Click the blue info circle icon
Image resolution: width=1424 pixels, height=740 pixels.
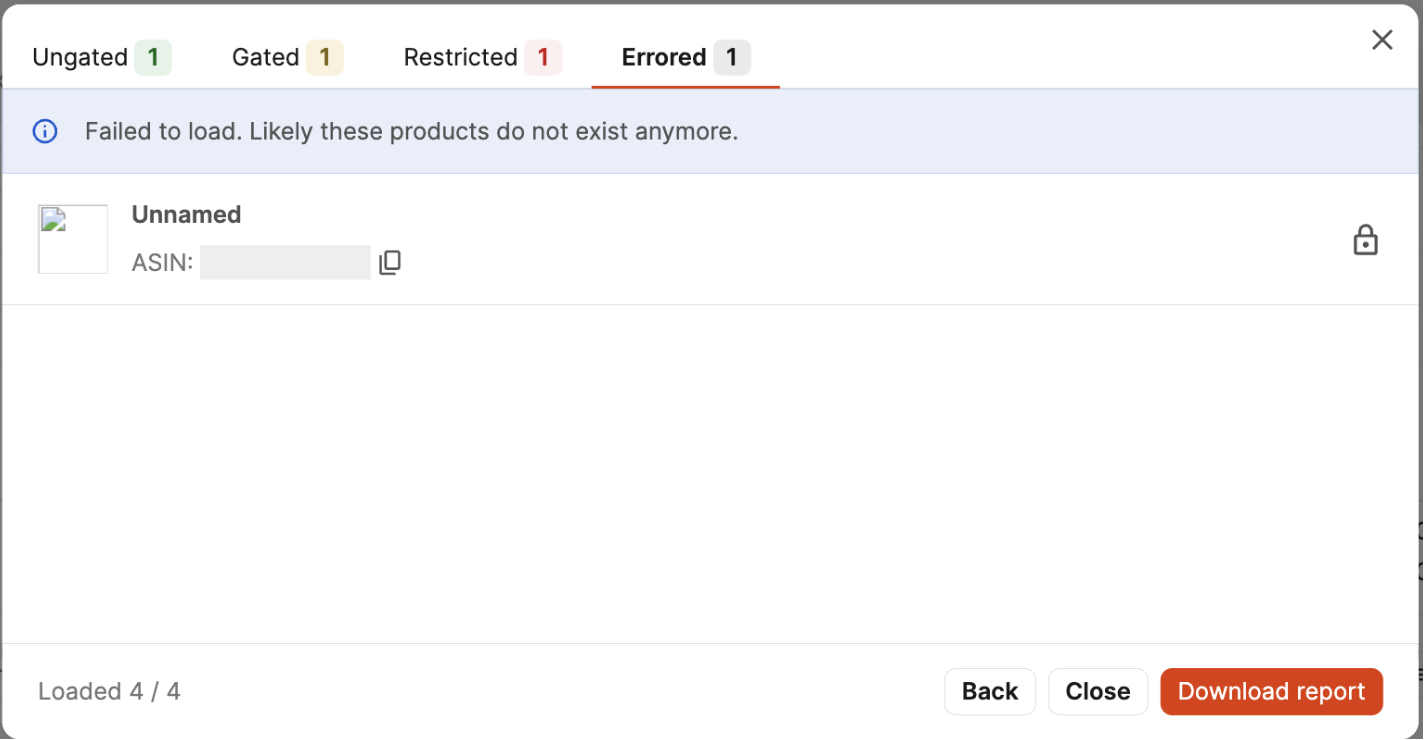45,131
